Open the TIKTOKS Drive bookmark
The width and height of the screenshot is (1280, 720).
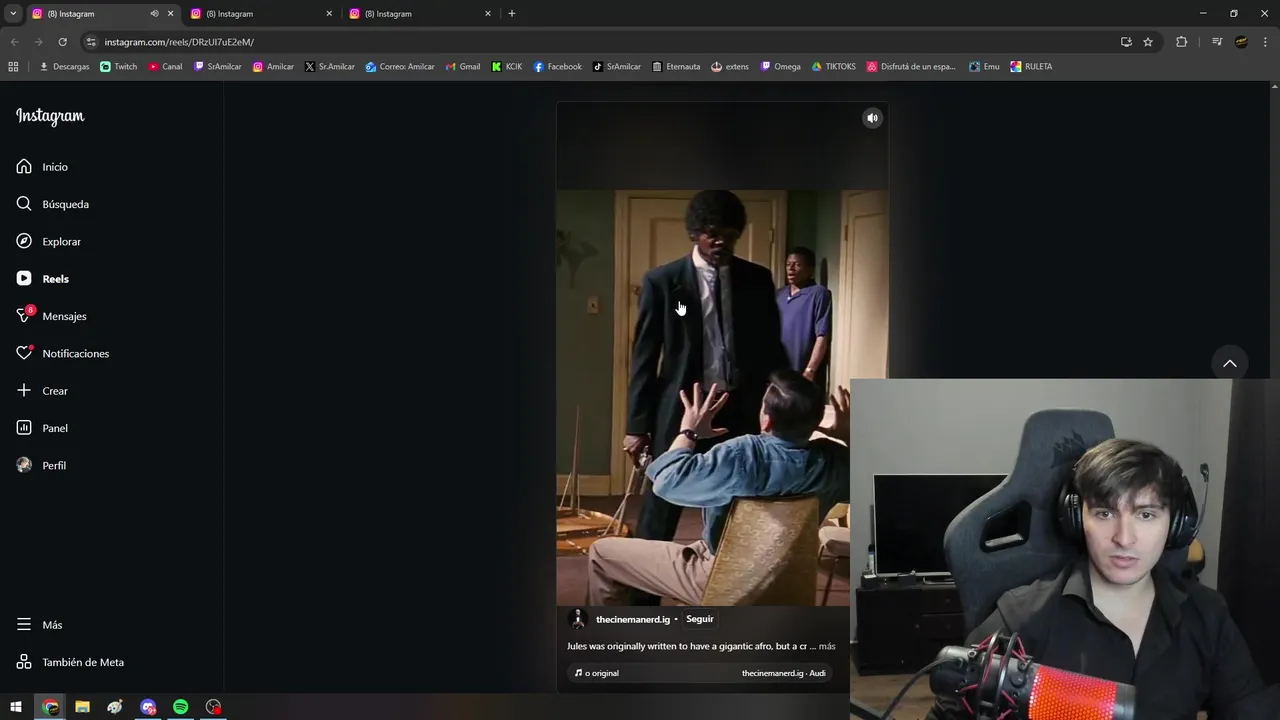coord(833,67)
